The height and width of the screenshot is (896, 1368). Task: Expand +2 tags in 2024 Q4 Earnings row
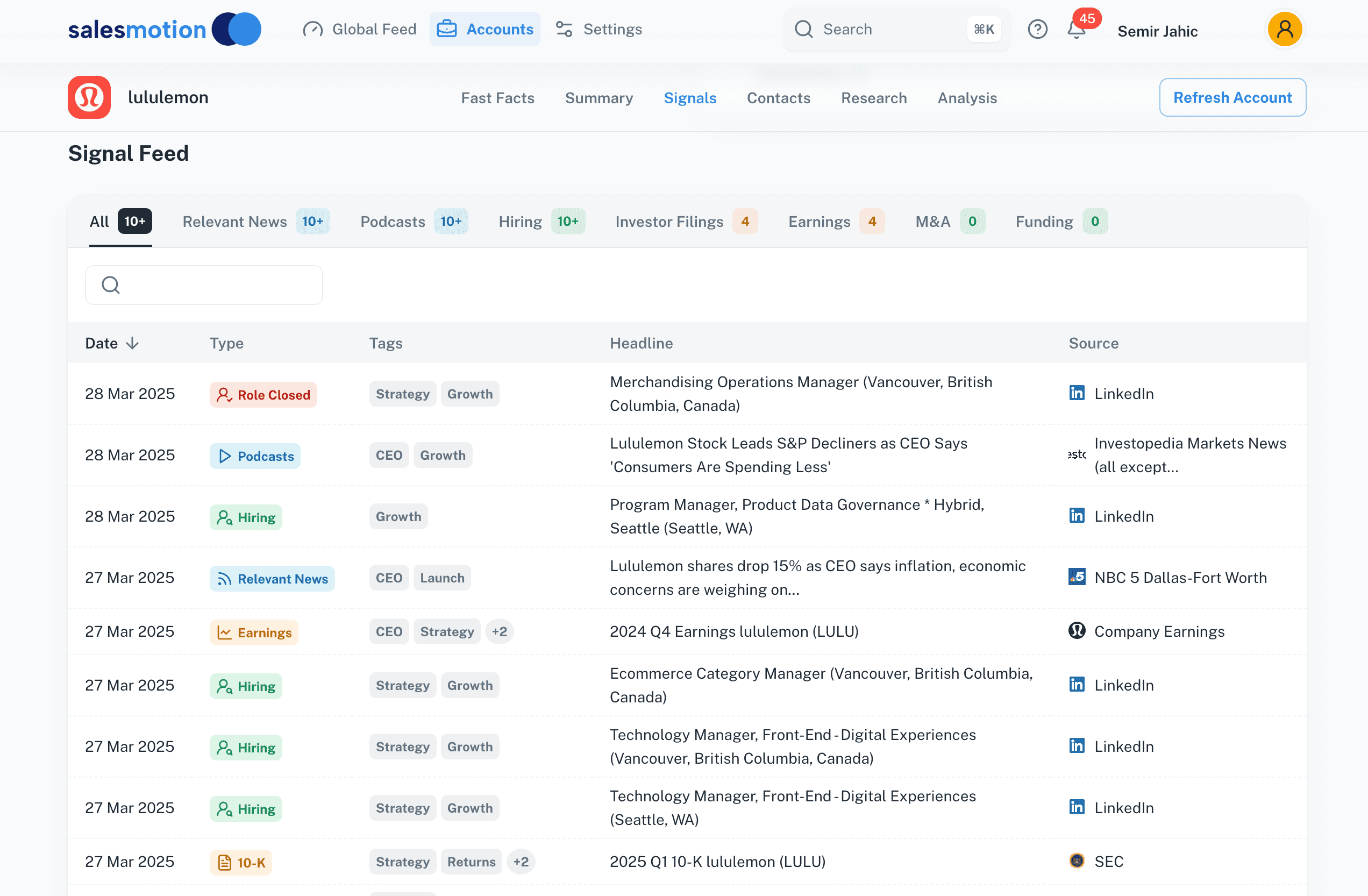[x=499, y=631]
